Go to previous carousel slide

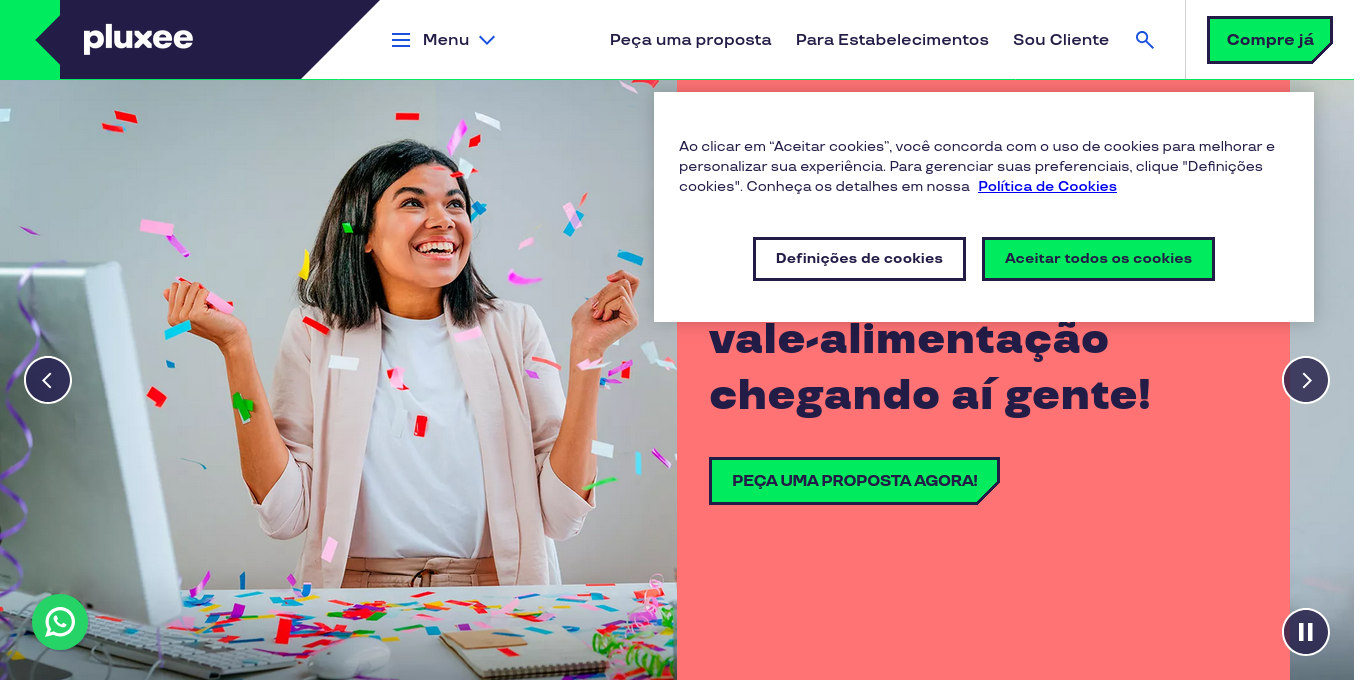[48, 380]
